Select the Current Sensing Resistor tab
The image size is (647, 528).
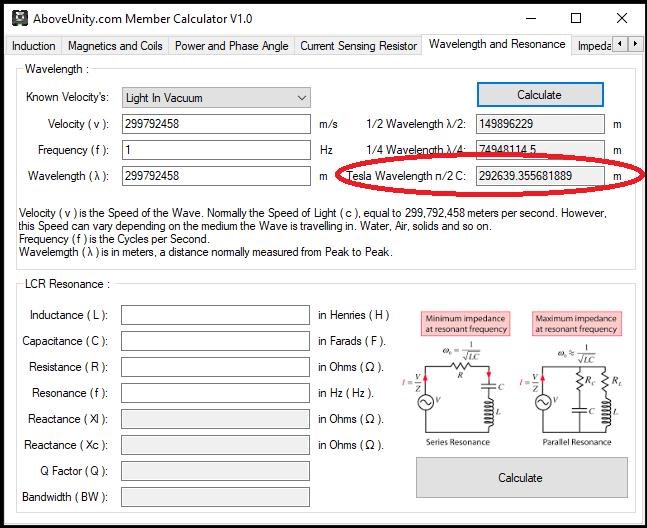click(358, 46)
